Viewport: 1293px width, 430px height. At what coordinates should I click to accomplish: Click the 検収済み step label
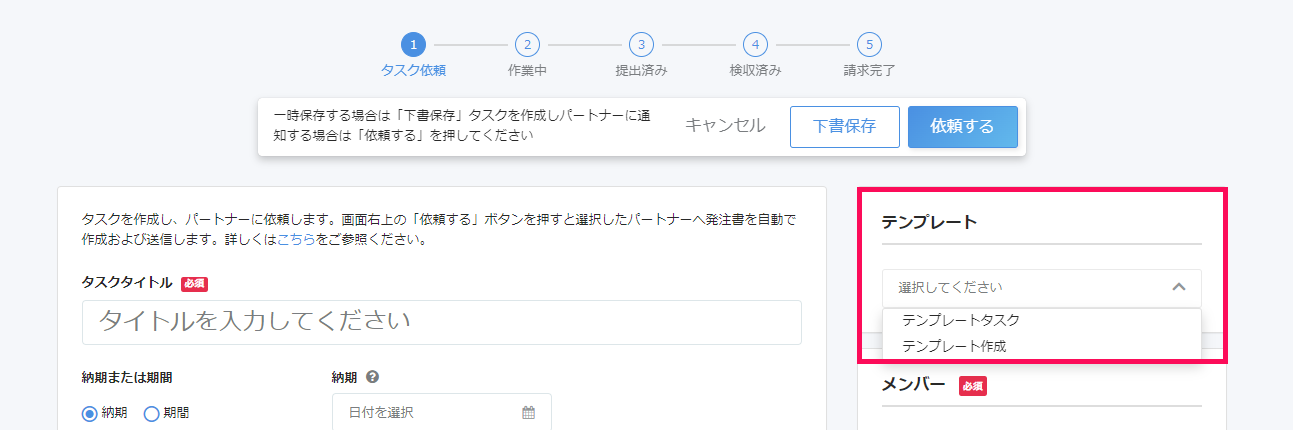(755, 71)
